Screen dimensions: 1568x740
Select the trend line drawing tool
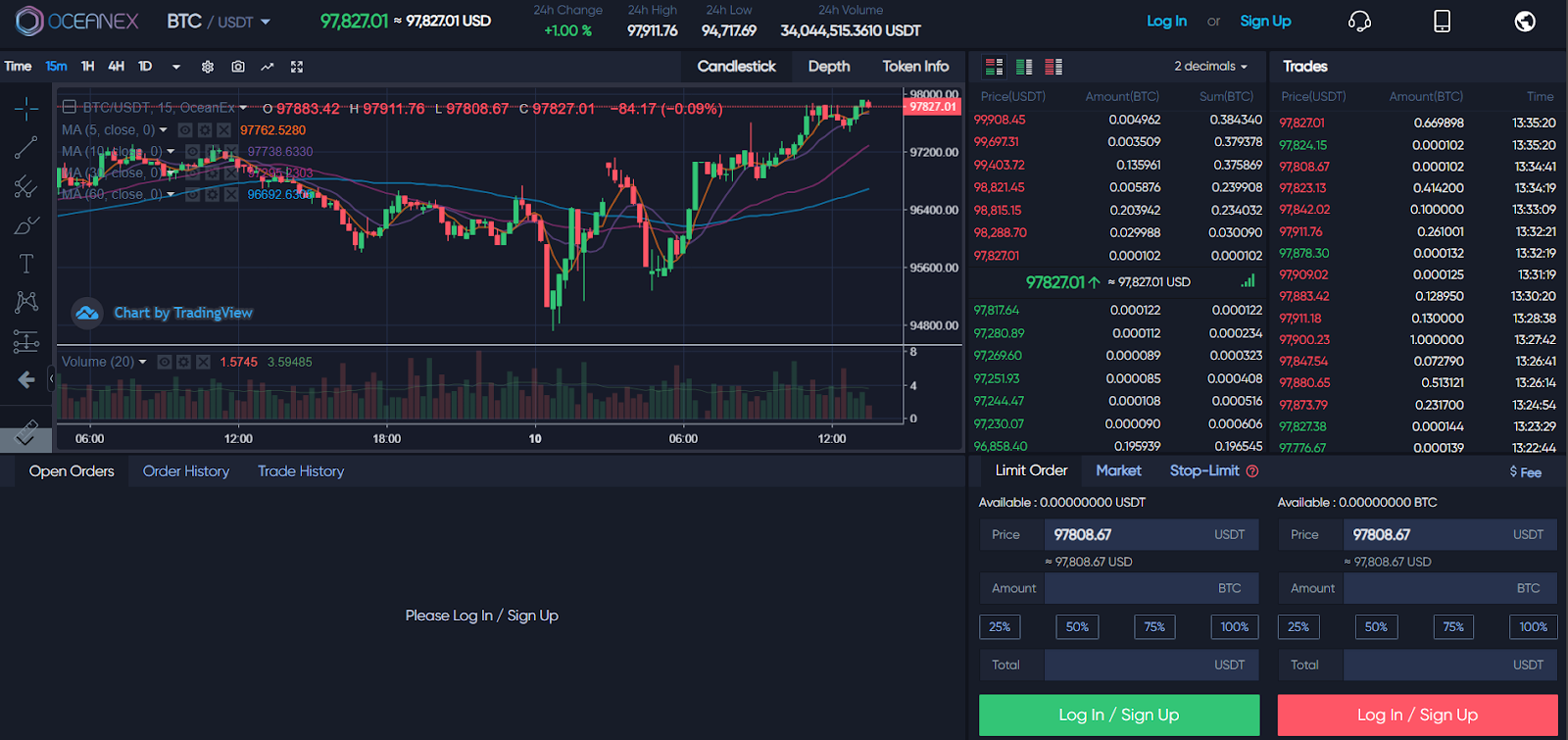26,147
